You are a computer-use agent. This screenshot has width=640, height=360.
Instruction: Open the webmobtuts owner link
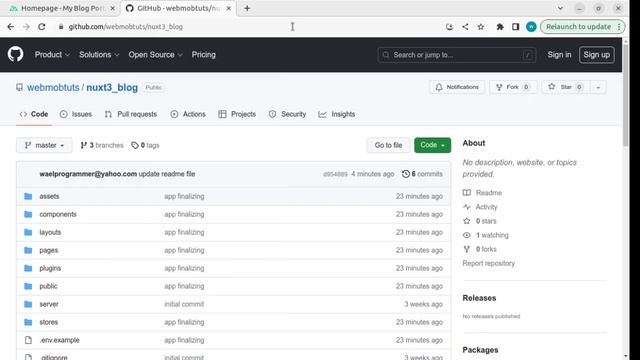coord(53,88)
